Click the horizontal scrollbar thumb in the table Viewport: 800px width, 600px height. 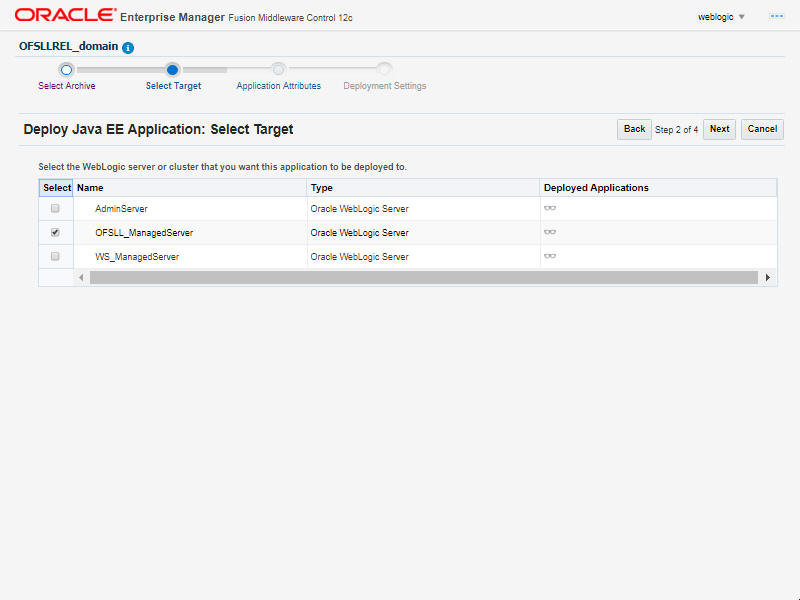[424, 278]
